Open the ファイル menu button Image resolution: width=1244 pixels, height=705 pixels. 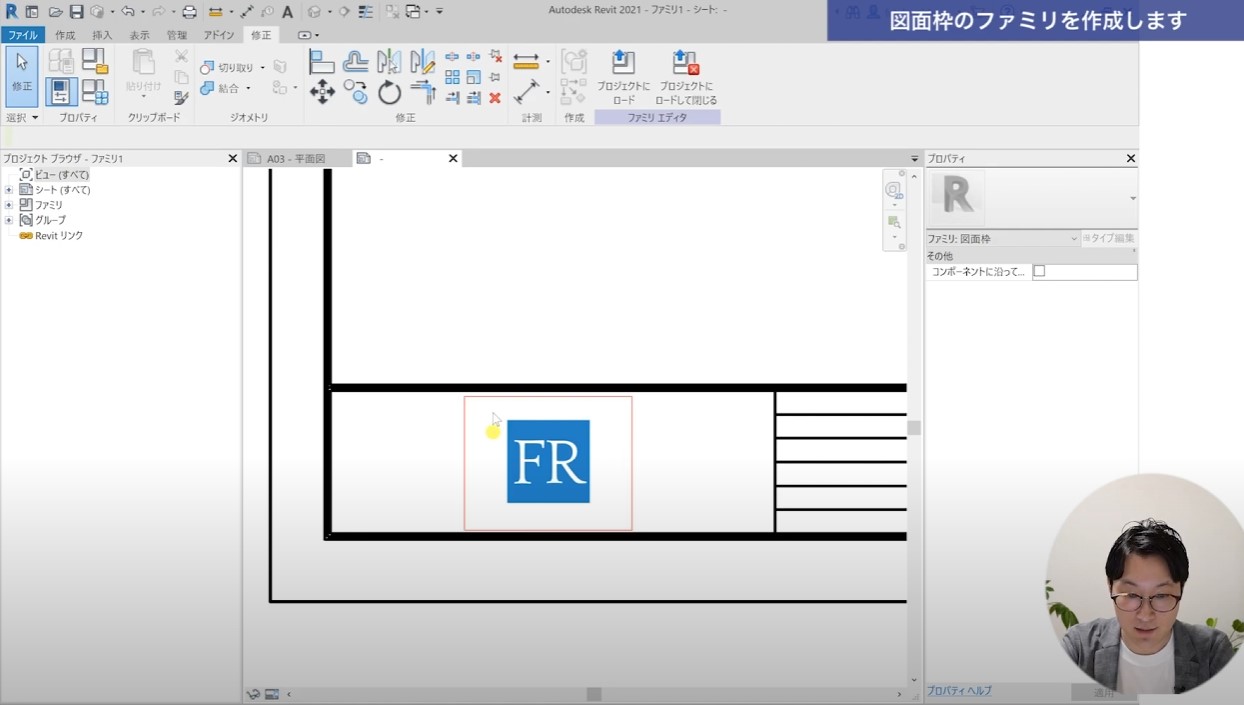(x=22, y=35)
